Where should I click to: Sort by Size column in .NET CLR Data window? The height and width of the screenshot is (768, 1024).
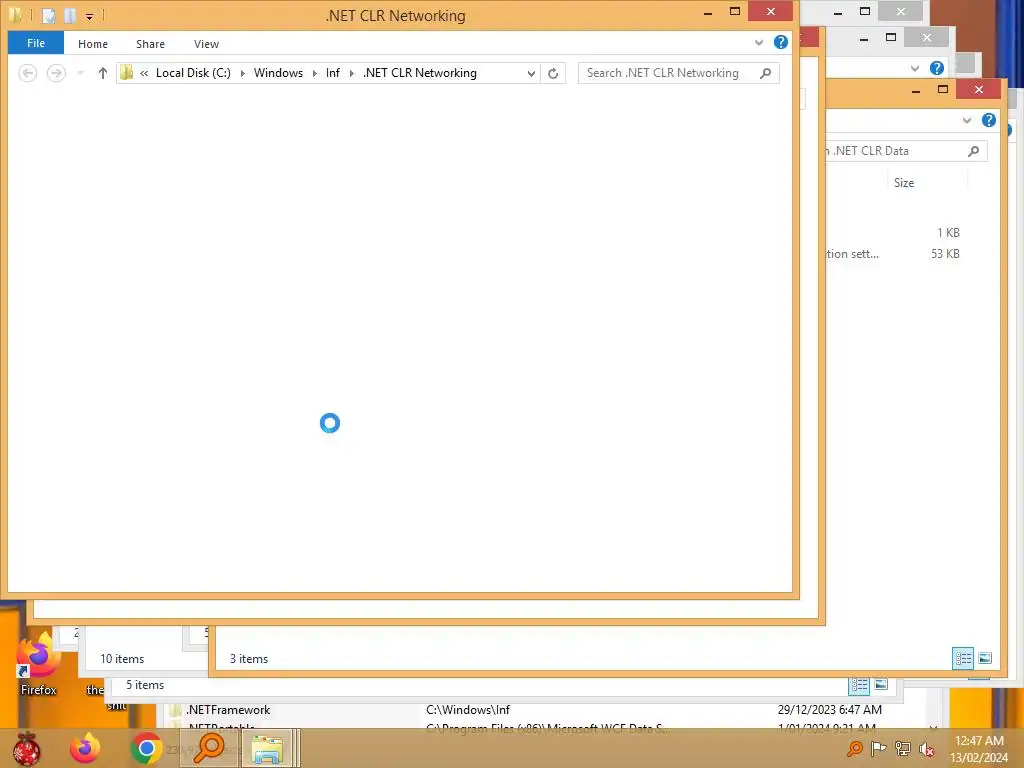tap(904, 183)
